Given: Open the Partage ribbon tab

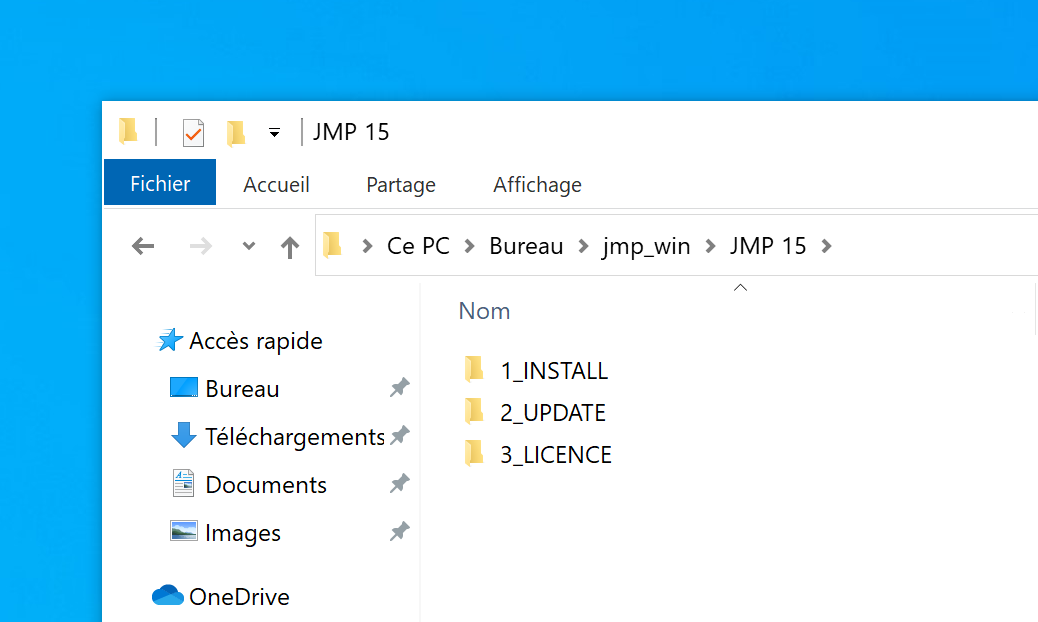Looking at the screenshot, I should [400, 185].
